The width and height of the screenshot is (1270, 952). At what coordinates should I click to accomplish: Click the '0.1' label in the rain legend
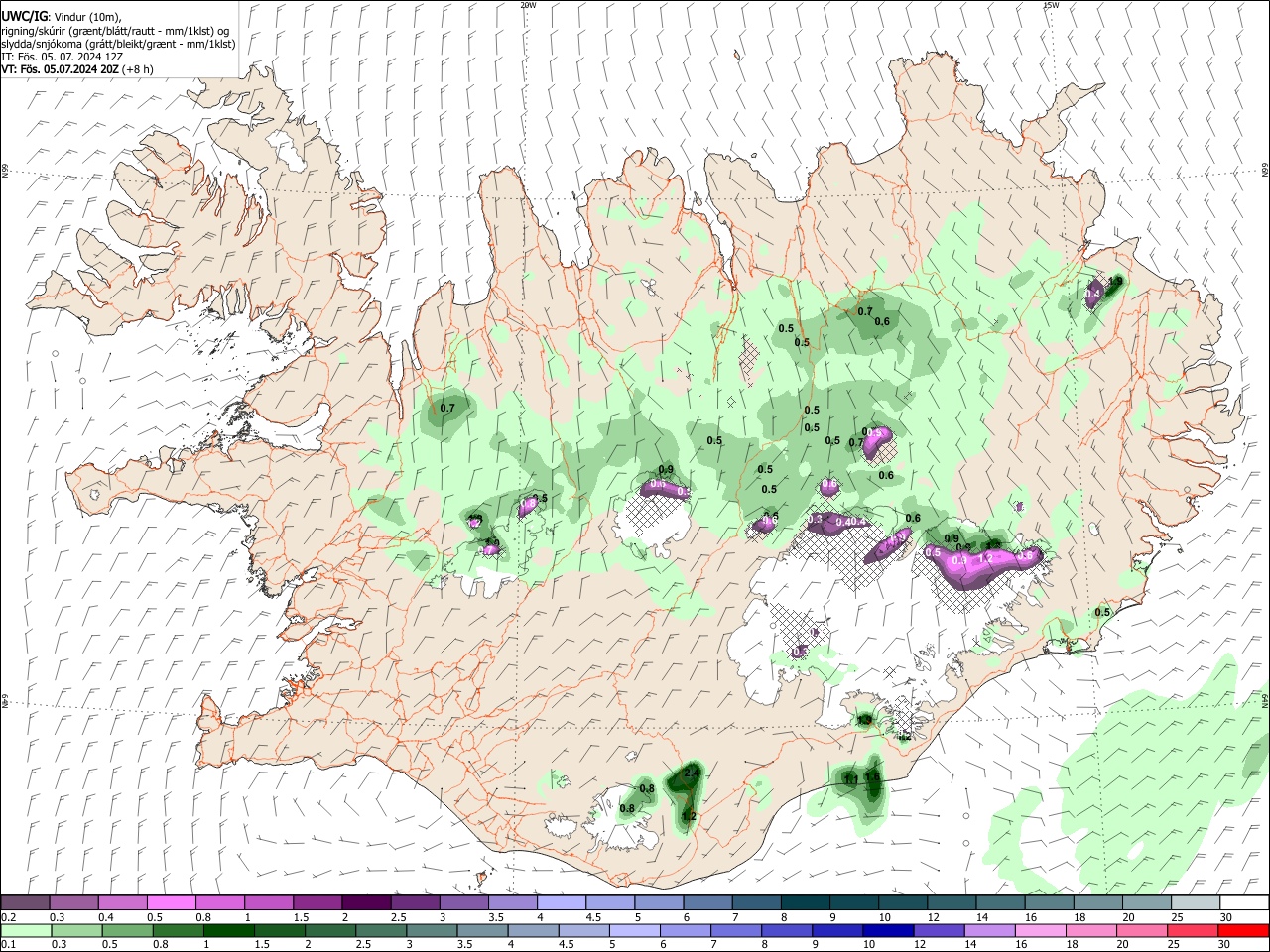coord(9,945)
